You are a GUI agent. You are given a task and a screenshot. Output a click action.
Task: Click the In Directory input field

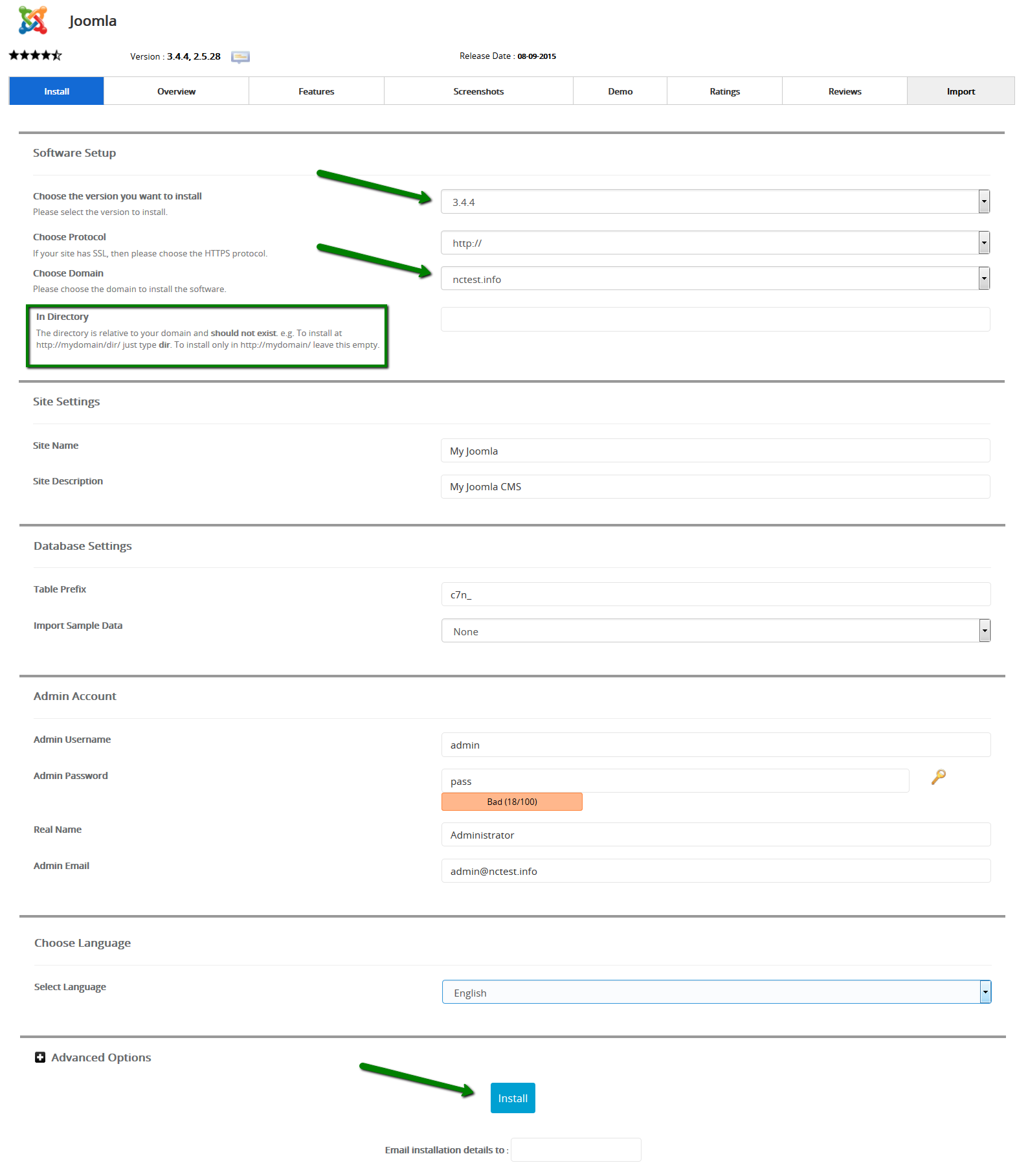click(715, 319)
